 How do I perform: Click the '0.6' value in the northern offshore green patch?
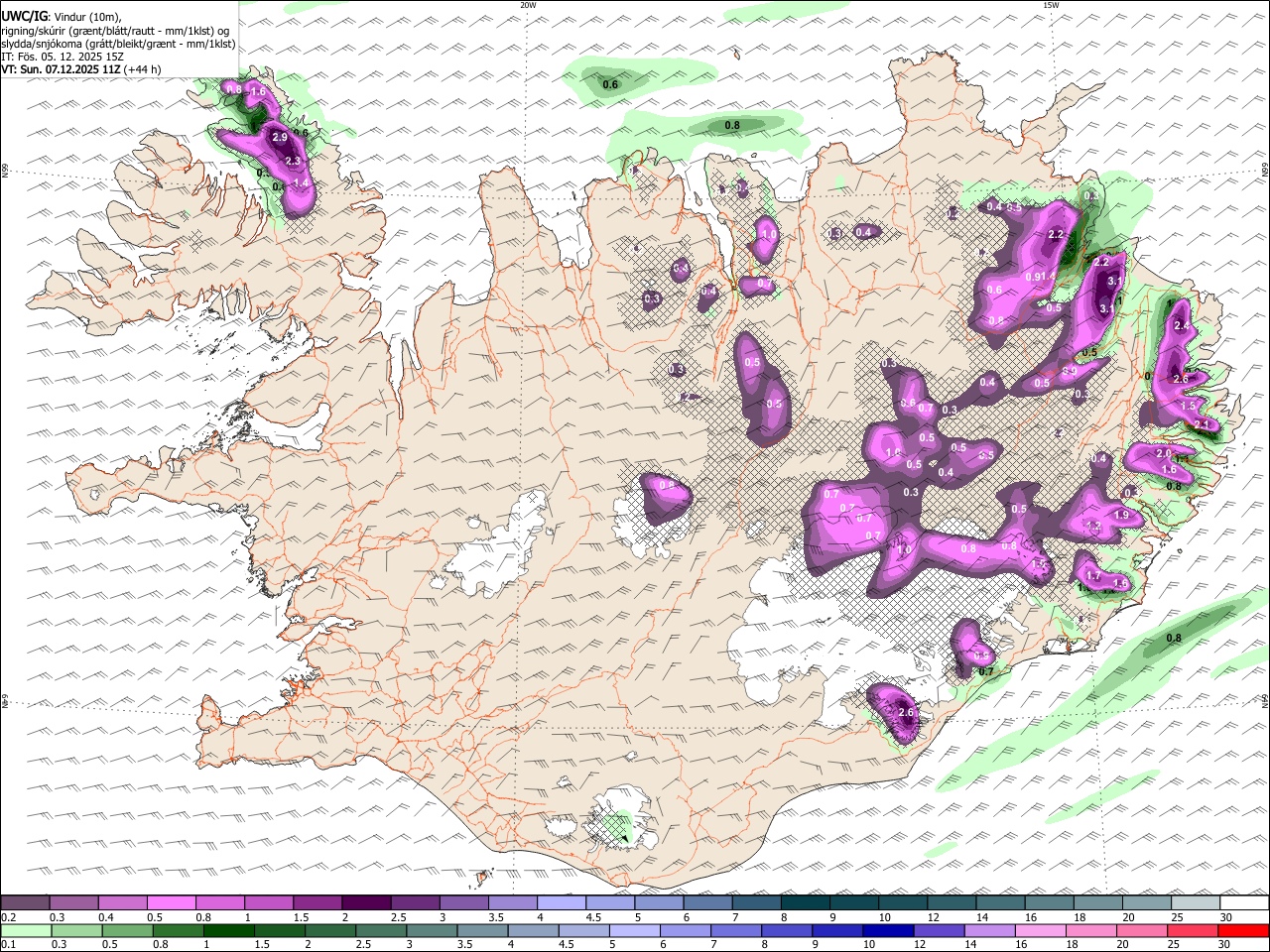(611, 85)
